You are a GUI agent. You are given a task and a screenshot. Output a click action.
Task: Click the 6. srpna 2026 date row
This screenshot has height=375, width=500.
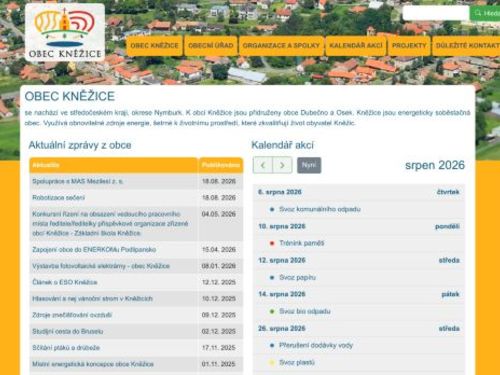(x=359, y=192)
